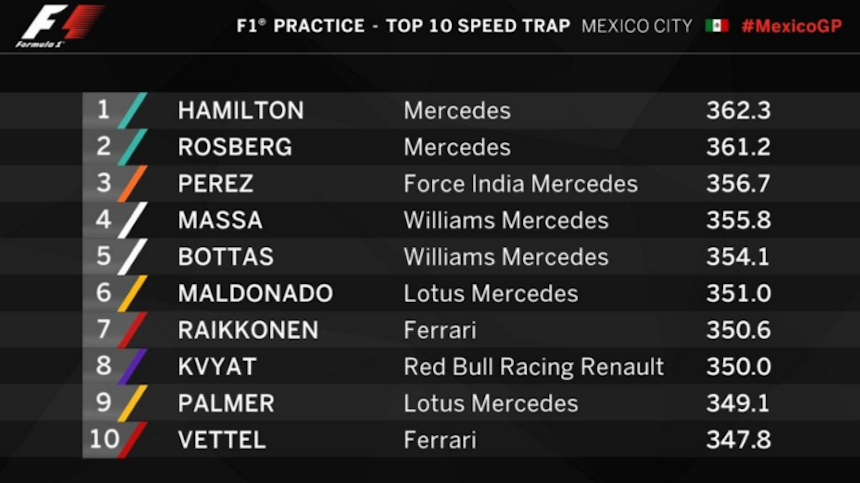Viewport: 860px width, 483px height.
Task: Select the Mexico City location label
Action: pos(637,26)
